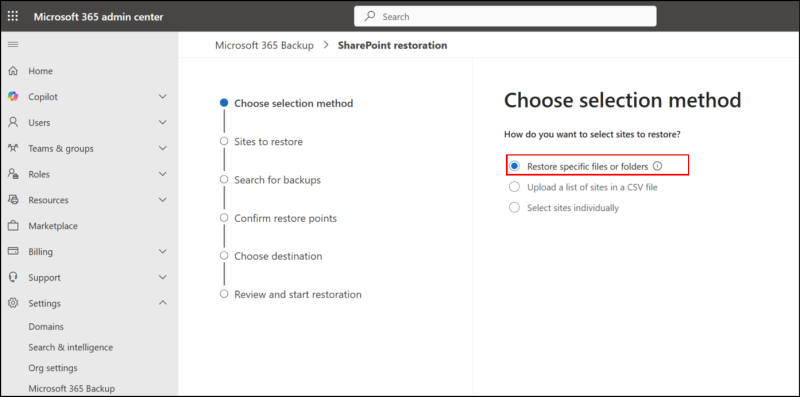Click the Marketplace bag icon
Image resolution: width=800 pixels, height=397 pixels.
click(x=13, y=226)
